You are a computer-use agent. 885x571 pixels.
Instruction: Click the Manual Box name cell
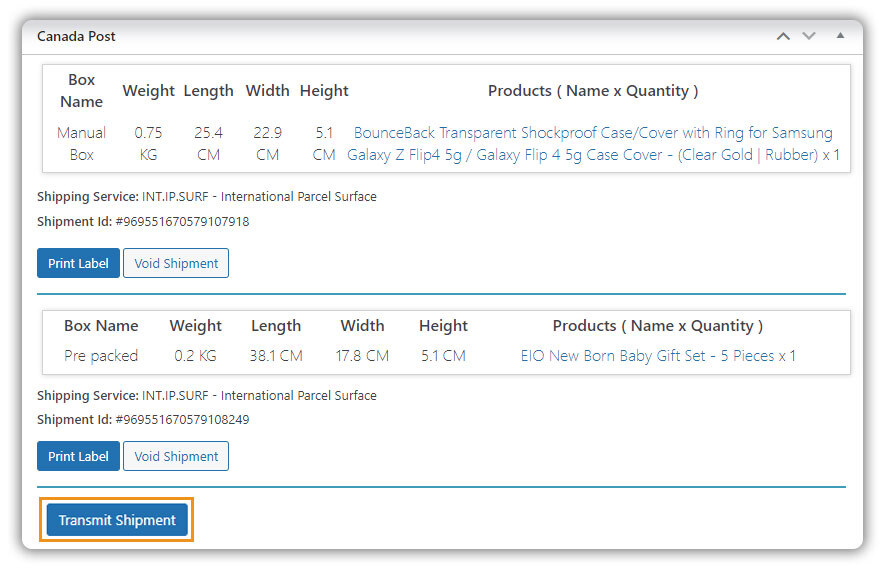(82, 143)
